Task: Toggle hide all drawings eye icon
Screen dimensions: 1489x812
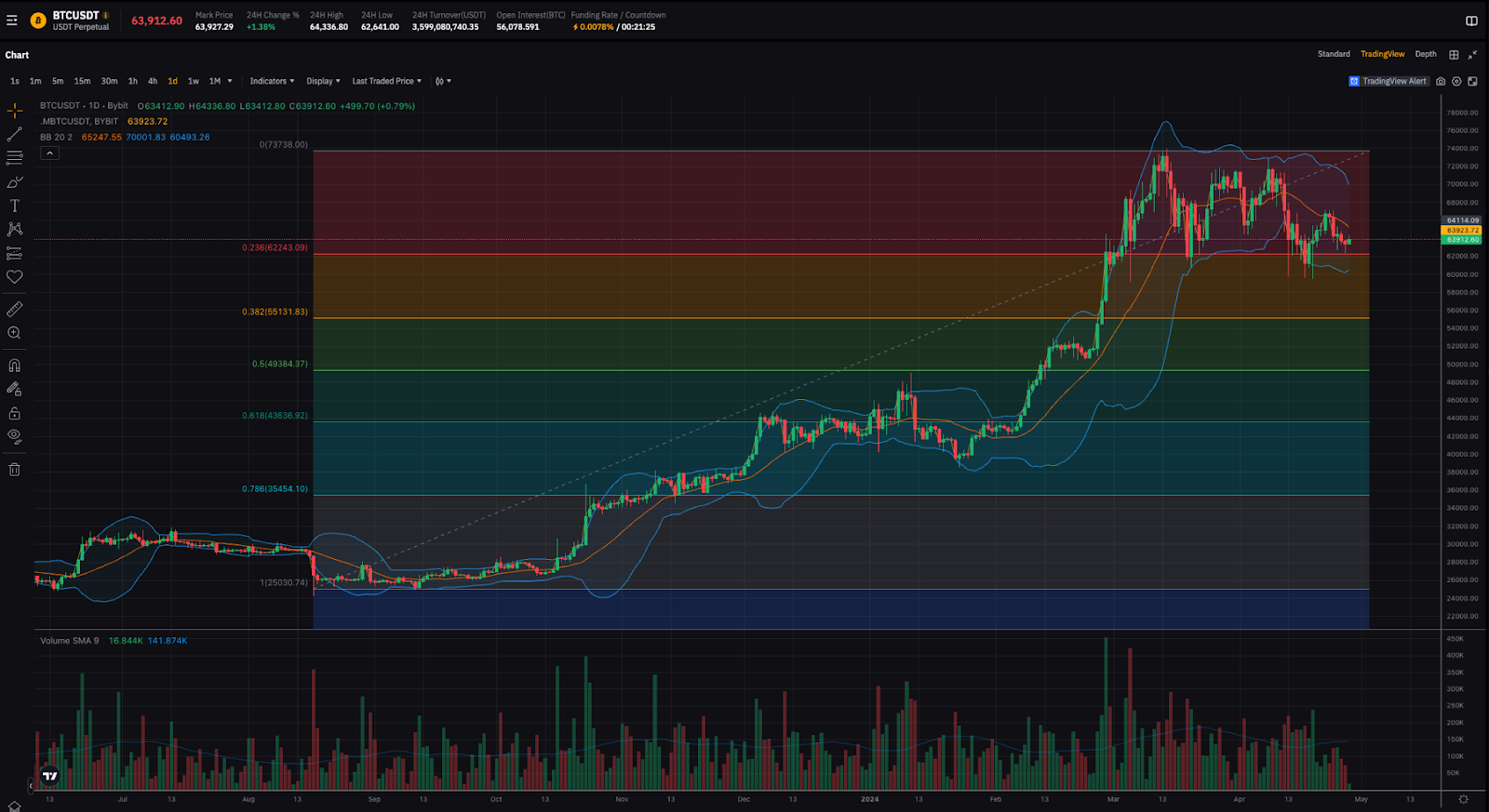Action: coord(14,436)
